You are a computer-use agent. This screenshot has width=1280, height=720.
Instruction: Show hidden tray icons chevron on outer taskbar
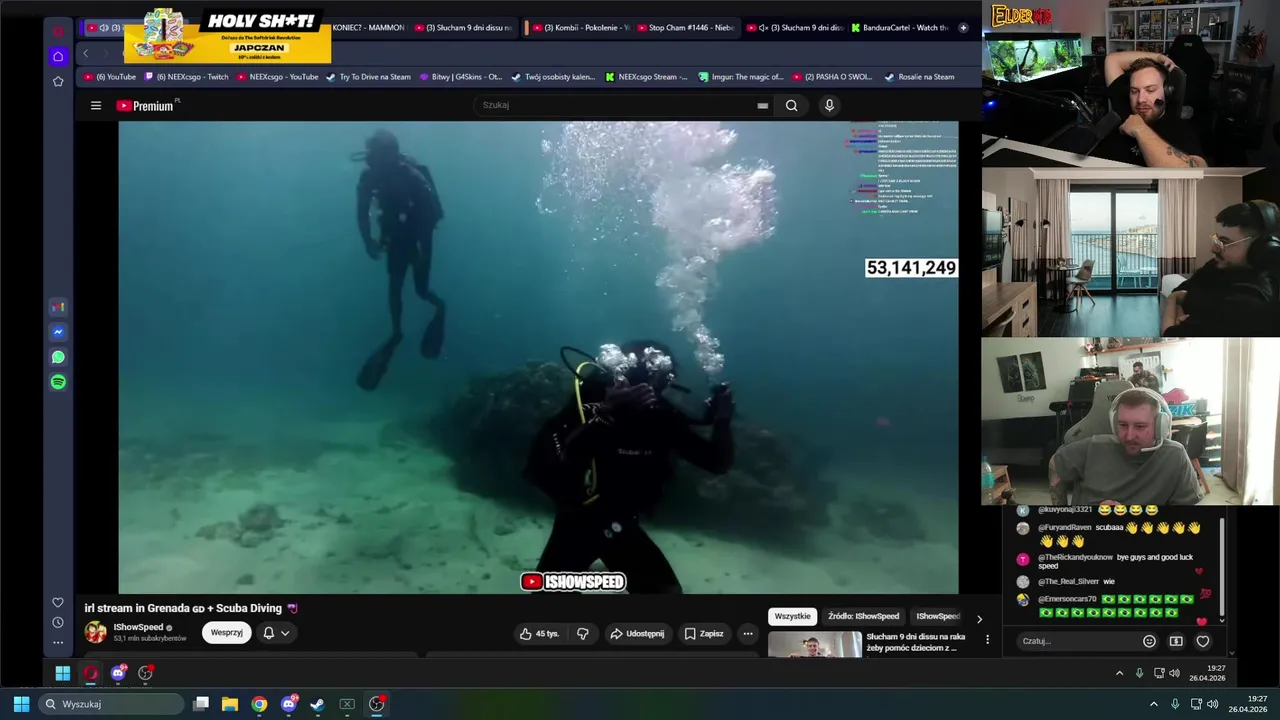point(1153,704)
